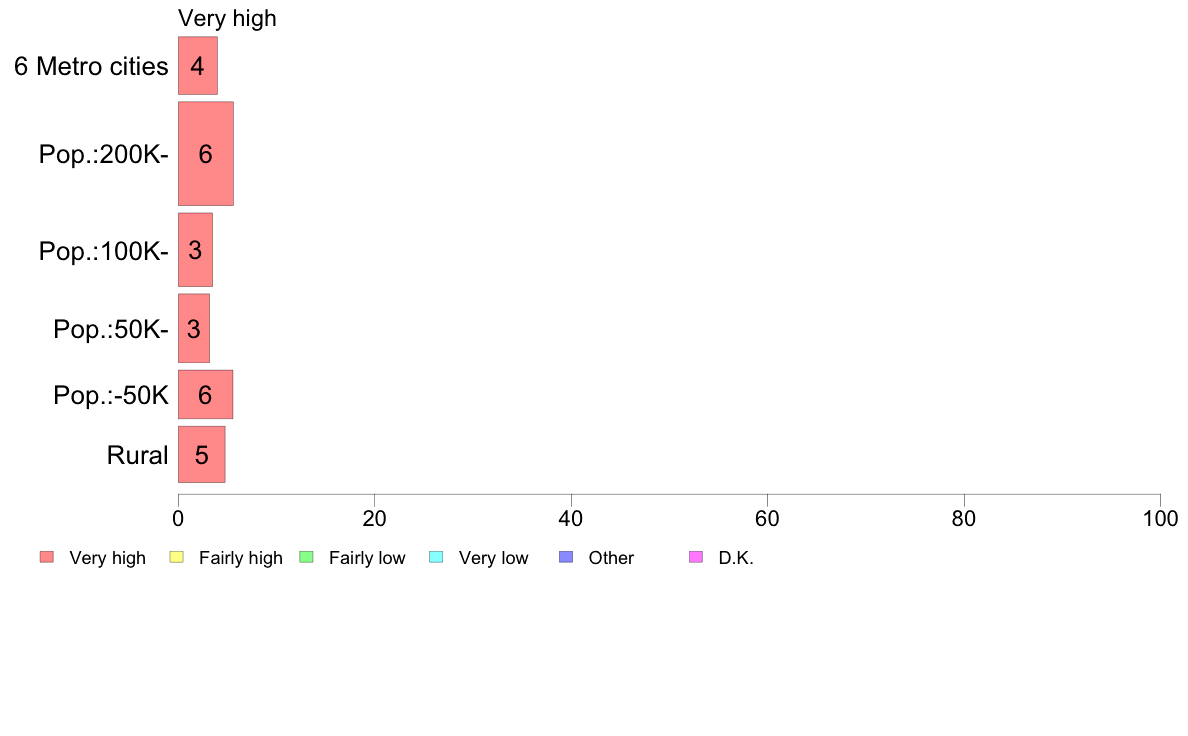
Task: Click the Very low legend text
Action: click(493, 558)
